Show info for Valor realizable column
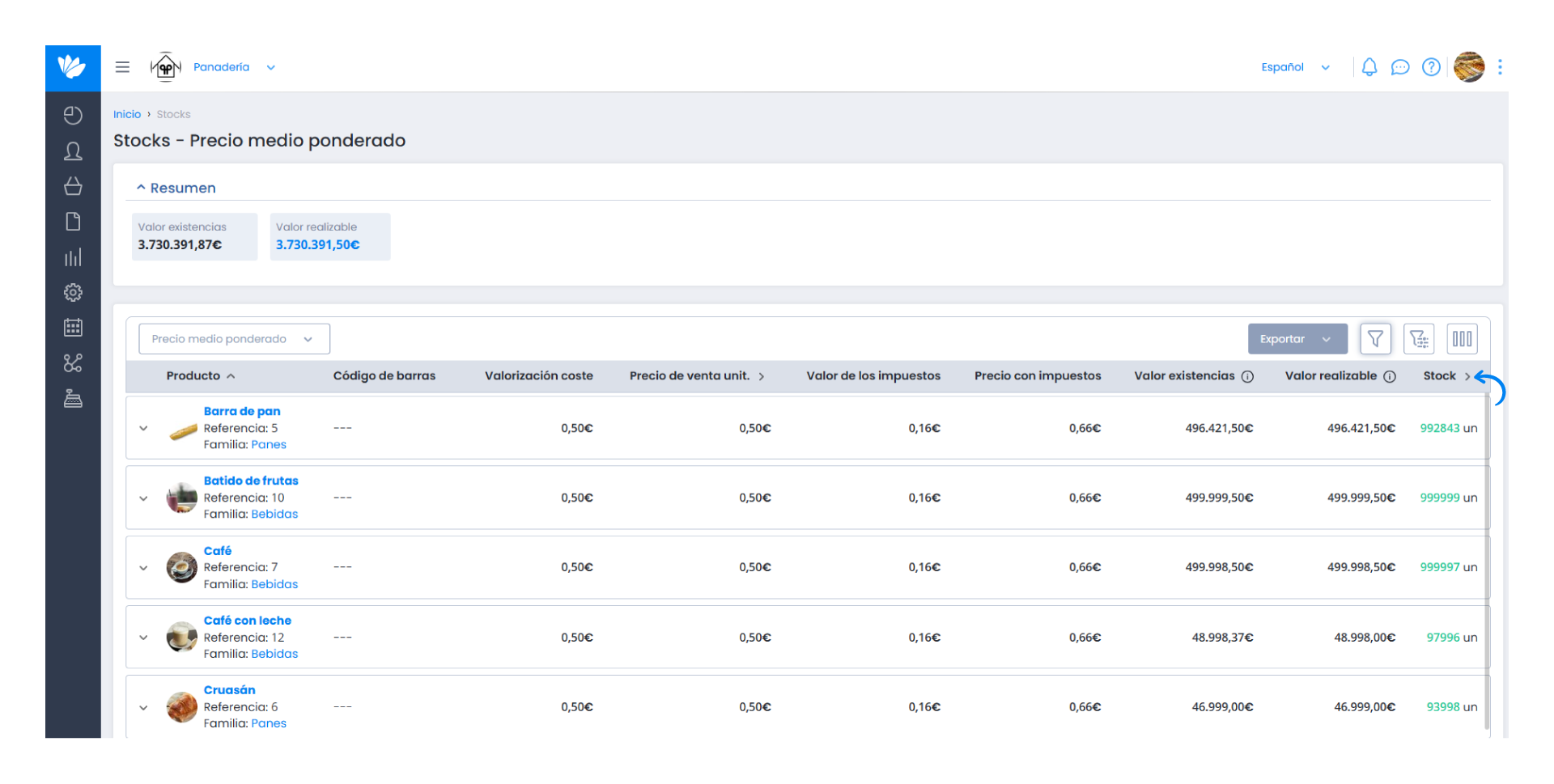The width and height of the screenshot is (1554, 784). (x=1390, y=377)
